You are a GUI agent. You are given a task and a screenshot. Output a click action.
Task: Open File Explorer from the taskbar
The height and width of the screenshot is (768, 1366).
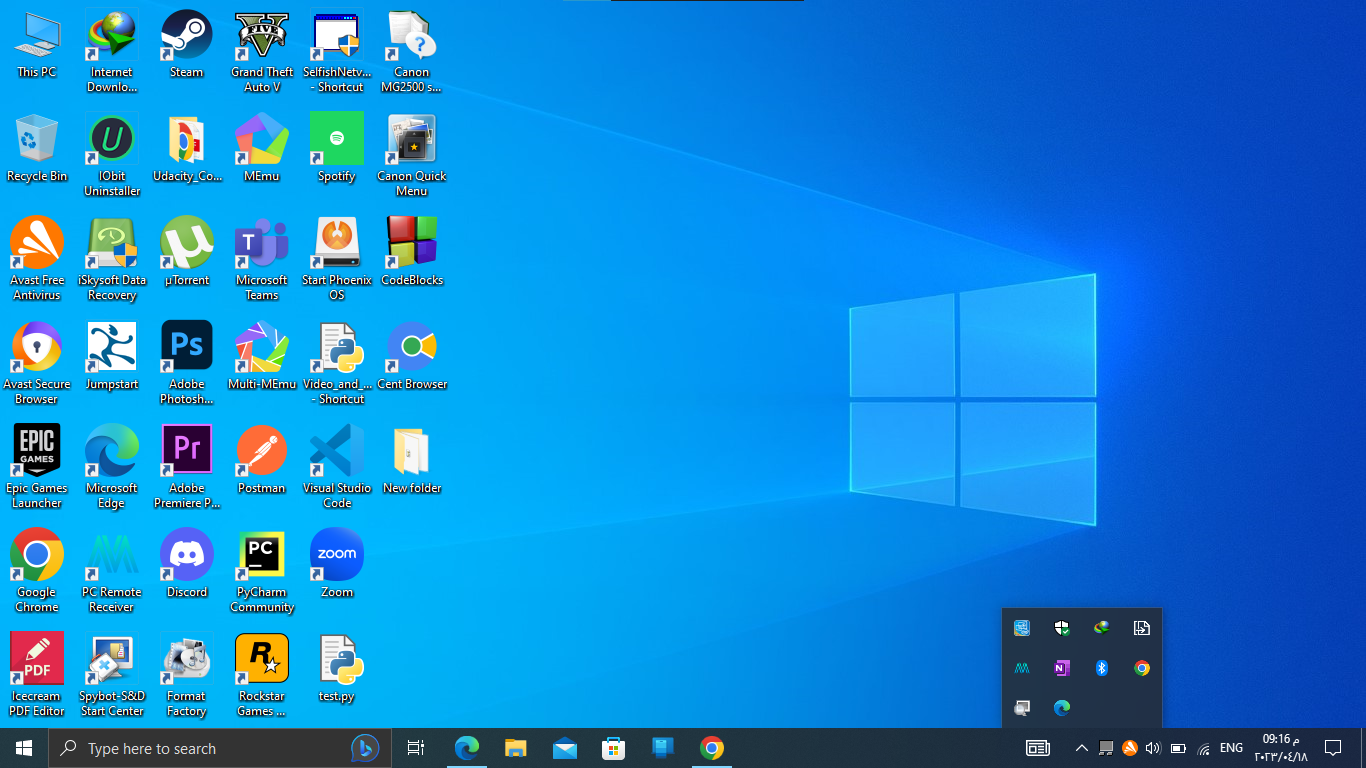[x=515, y=748]
